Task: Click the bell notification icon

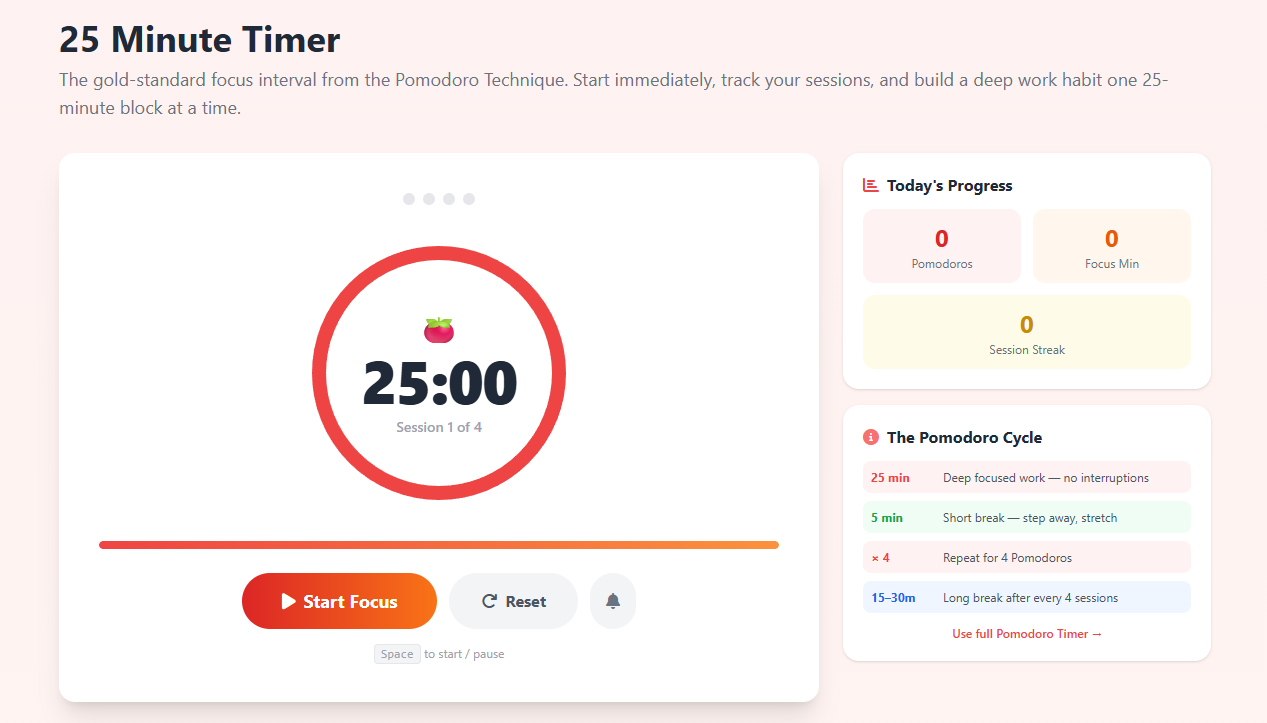Action: click(x=612, y=600)
